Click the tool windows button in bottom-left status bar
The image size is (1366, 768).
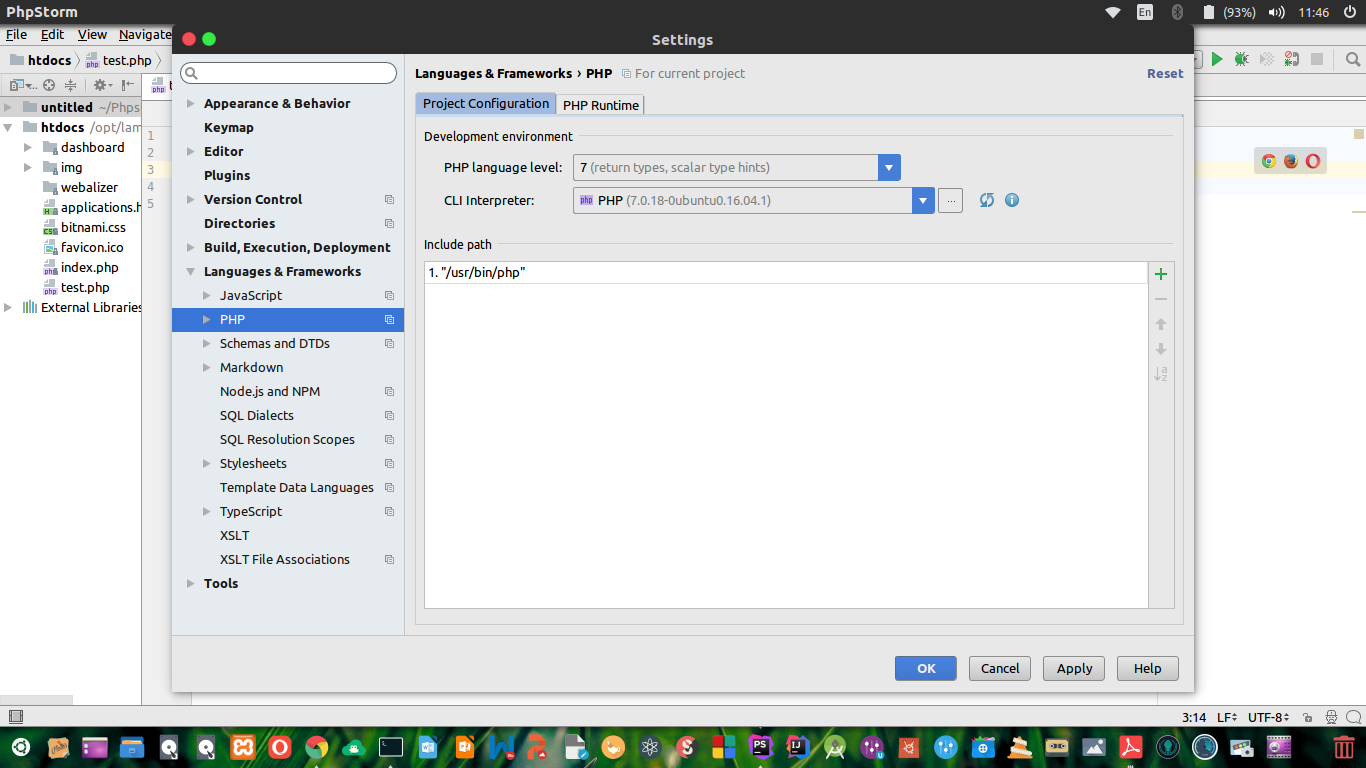(x=15, y=716)
